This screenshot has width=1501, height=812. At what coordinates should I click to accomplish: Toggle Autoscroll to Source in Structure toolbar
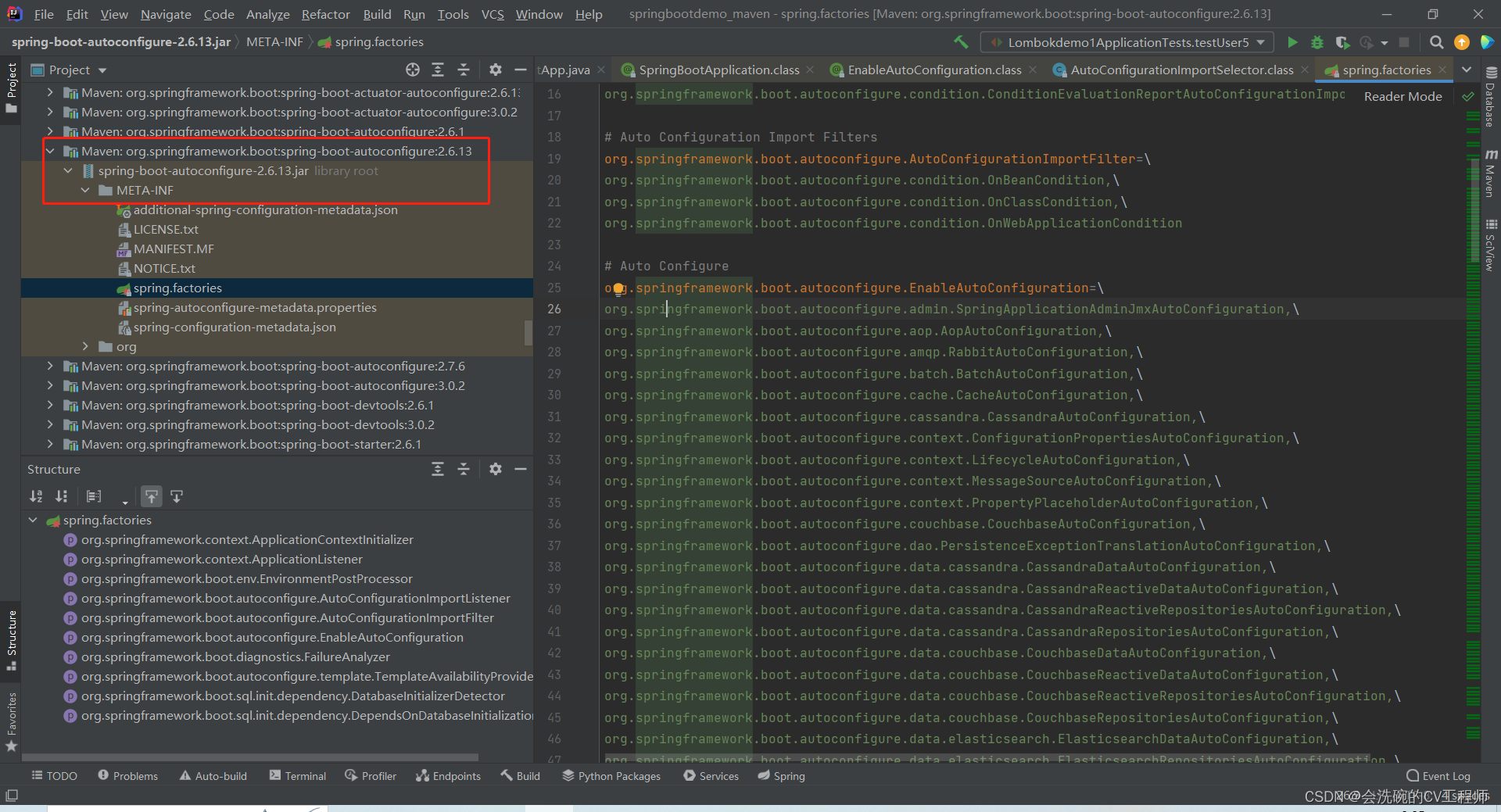tap(152, 496)
